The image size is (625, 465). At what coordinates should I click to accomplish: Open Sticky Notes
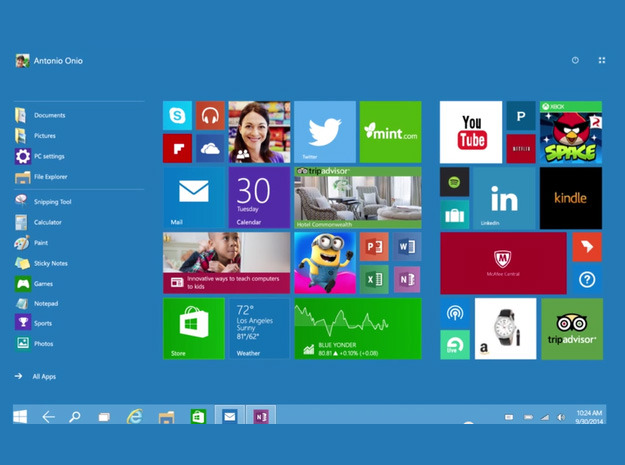[41, 263]
